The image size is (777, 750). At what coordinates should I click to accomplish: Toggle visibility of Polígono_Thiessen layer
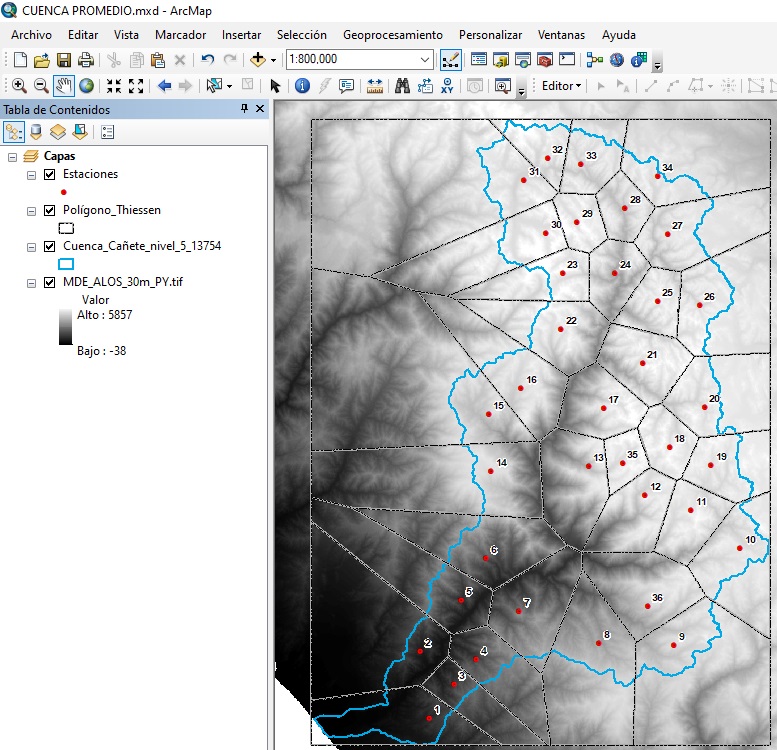(50, 211)
